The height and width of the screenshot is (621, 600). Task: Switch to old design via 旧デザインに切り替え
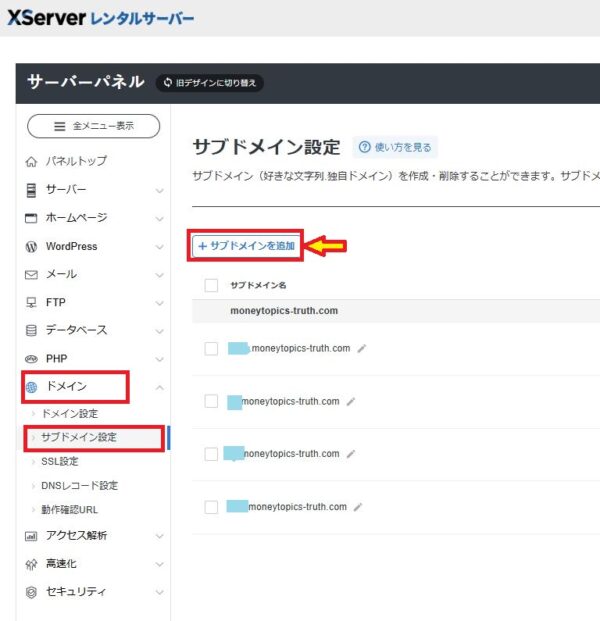(x=210, y=82)
